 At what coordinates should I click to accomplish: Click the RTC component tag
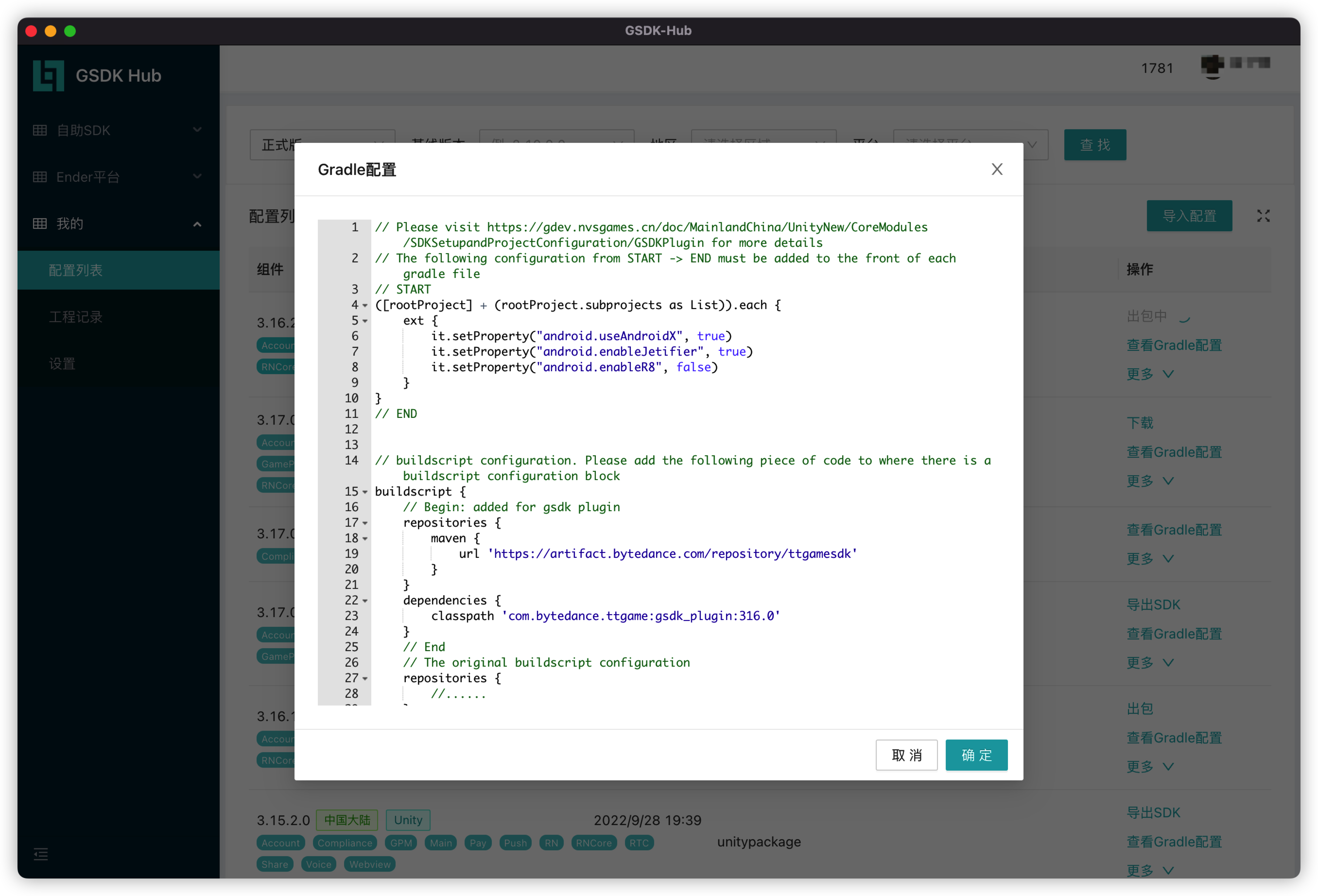point(639,843)
